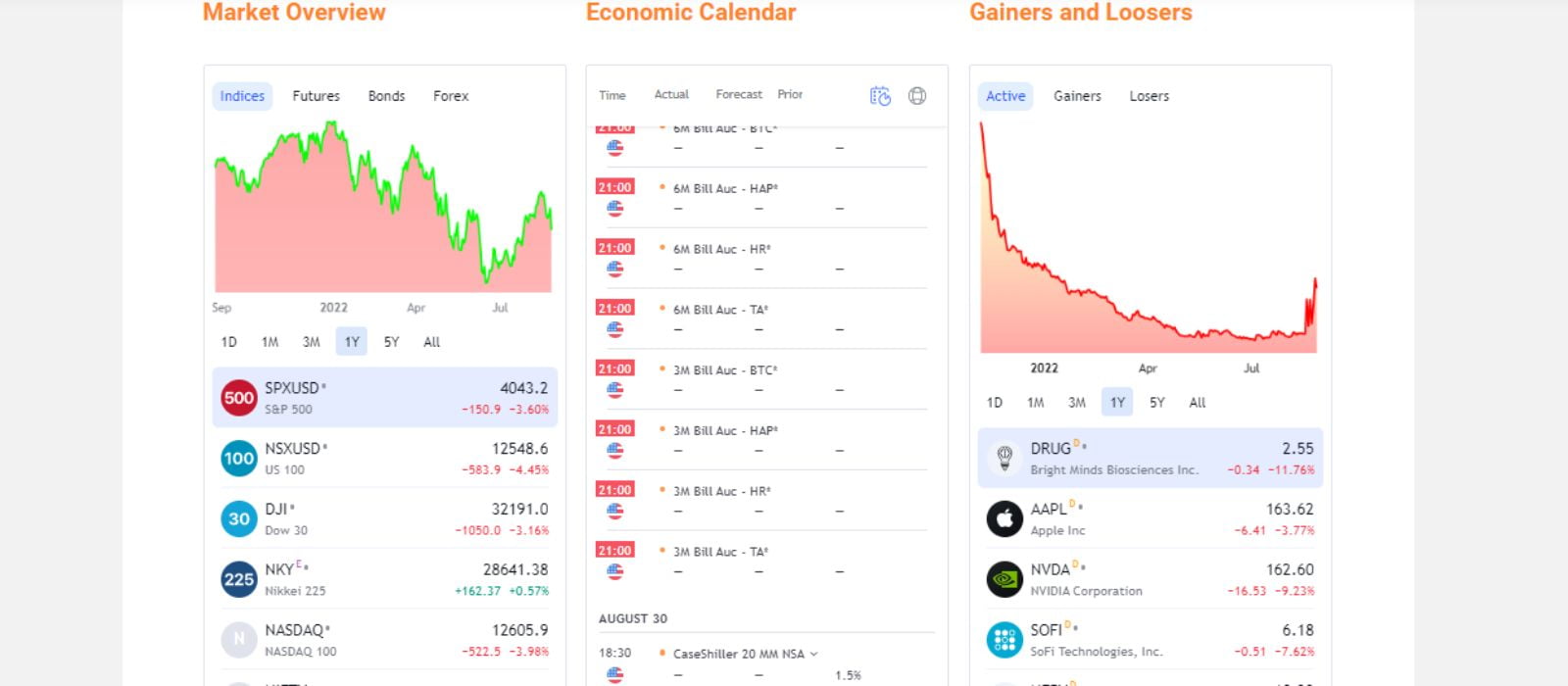The width and height of the screenshot is (1568, 686).
Task: Click the Apple Inc logo icon
Action: (1004, 519)
